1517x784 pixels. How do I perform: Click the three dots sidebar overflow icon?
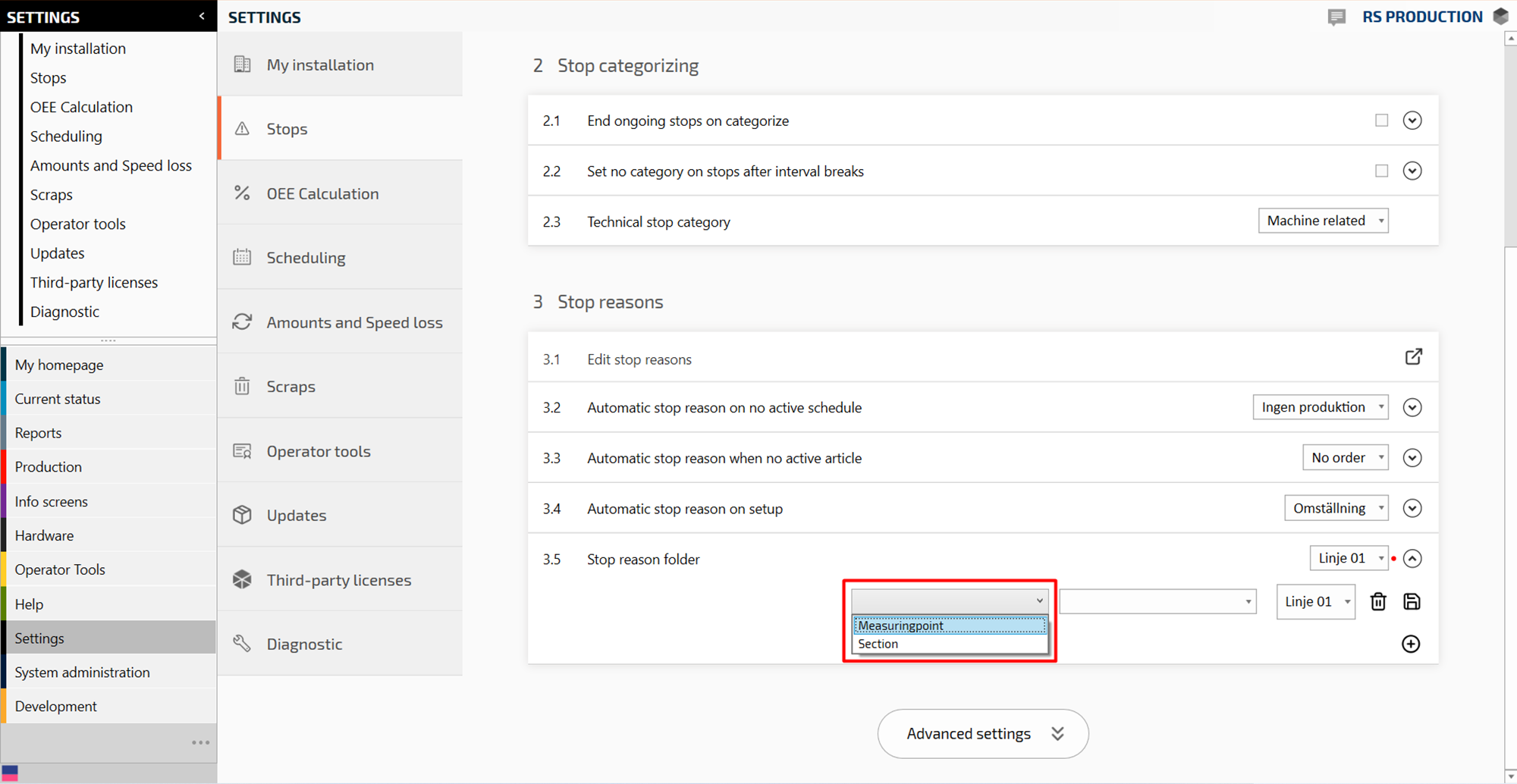[200, 742]
